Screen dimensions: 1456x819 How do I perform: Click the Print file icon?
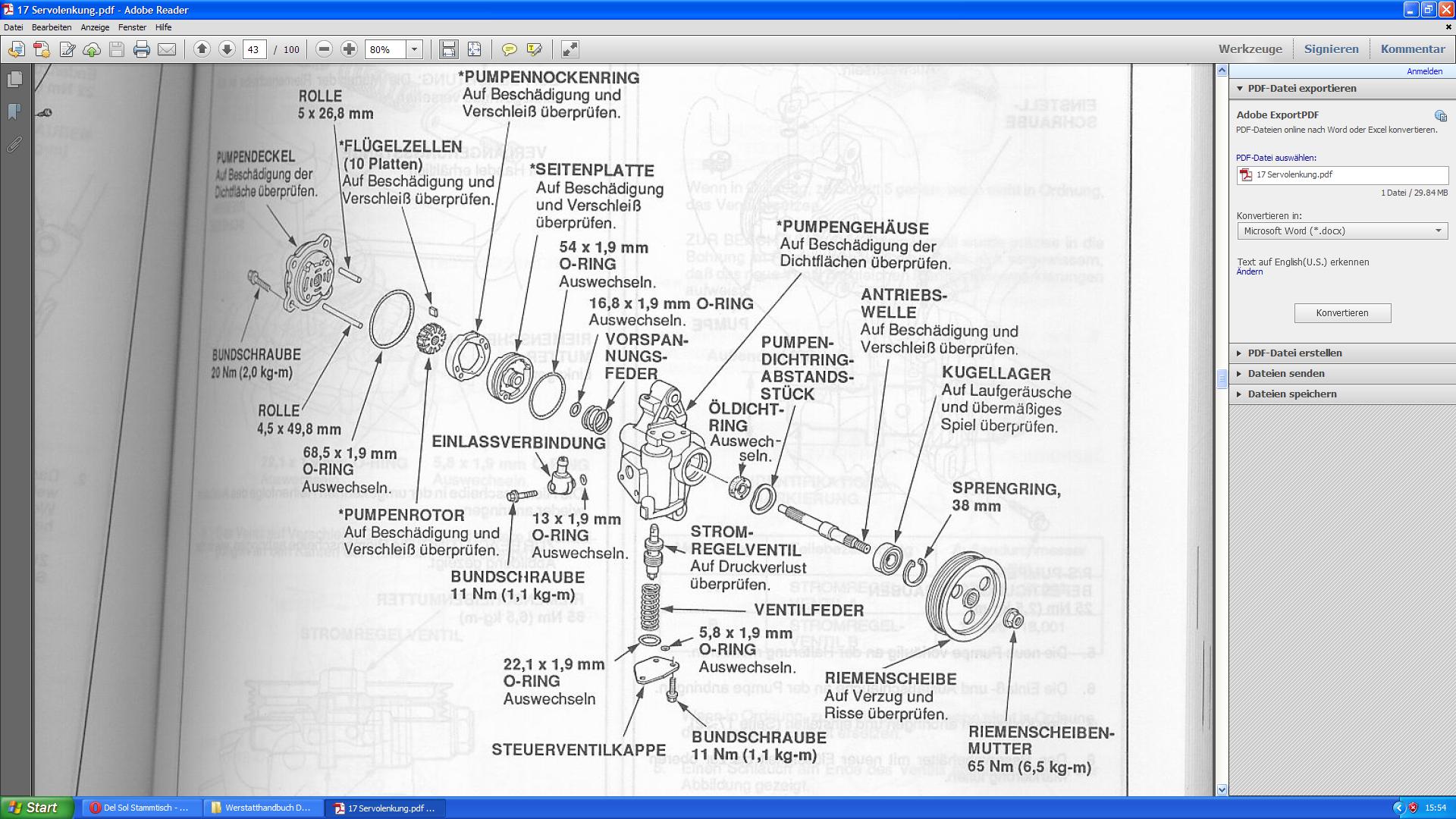[x=142, y=49]
